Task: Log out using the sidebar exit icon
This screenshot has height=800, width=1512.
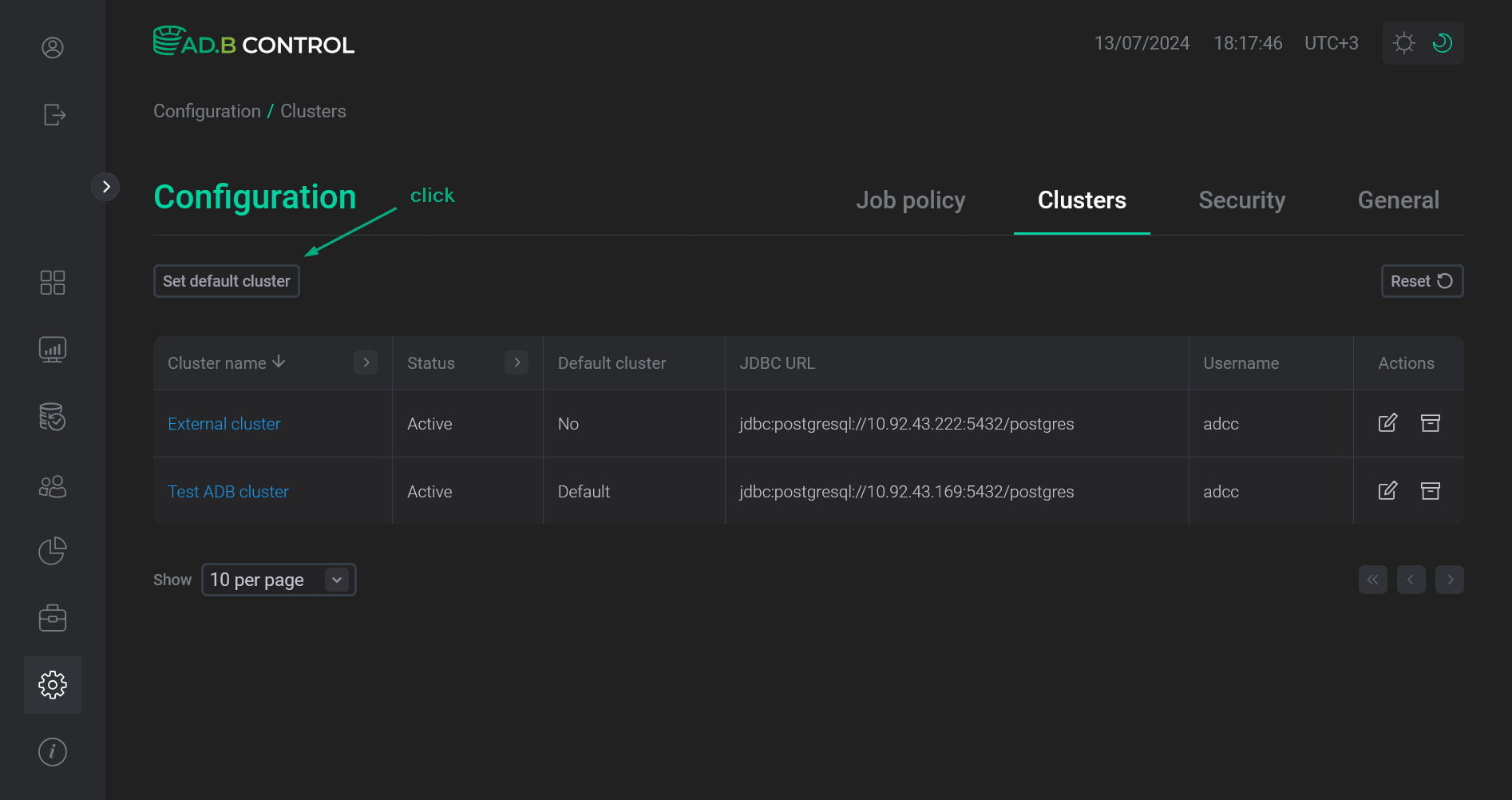Action: (53, 115)
